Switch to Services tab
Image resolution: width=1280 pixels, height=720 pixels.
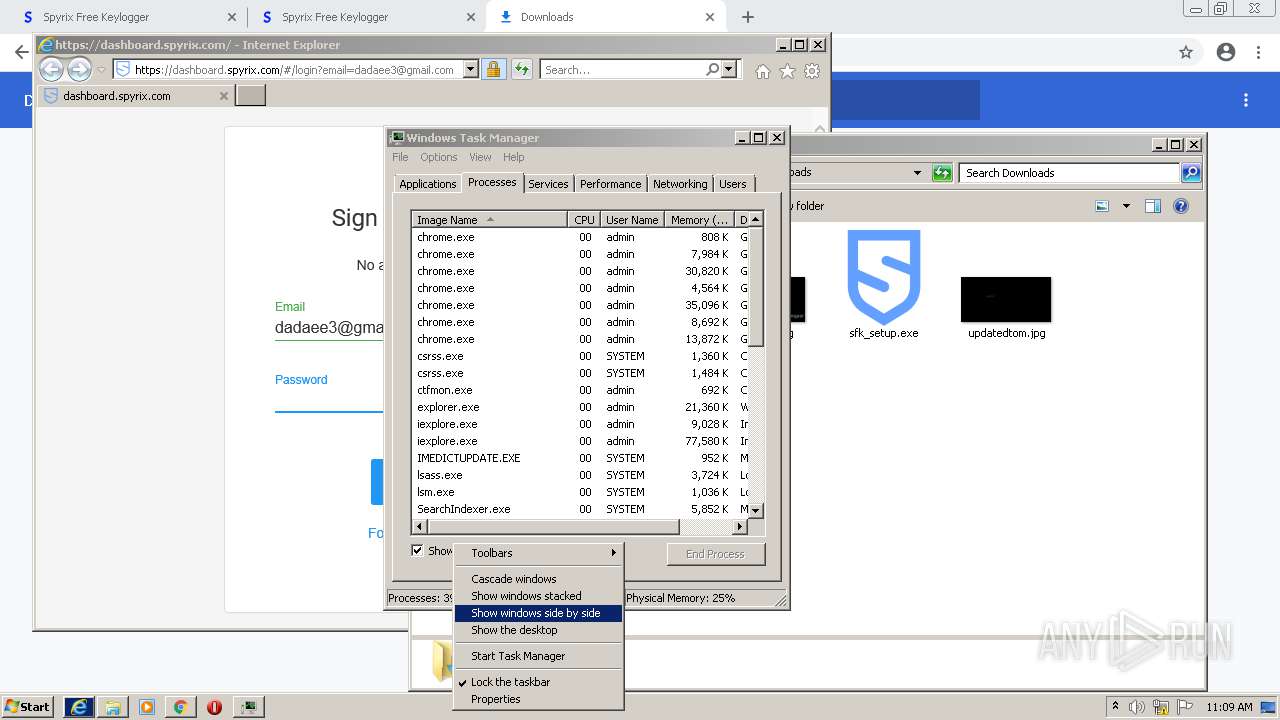point(548,184)
